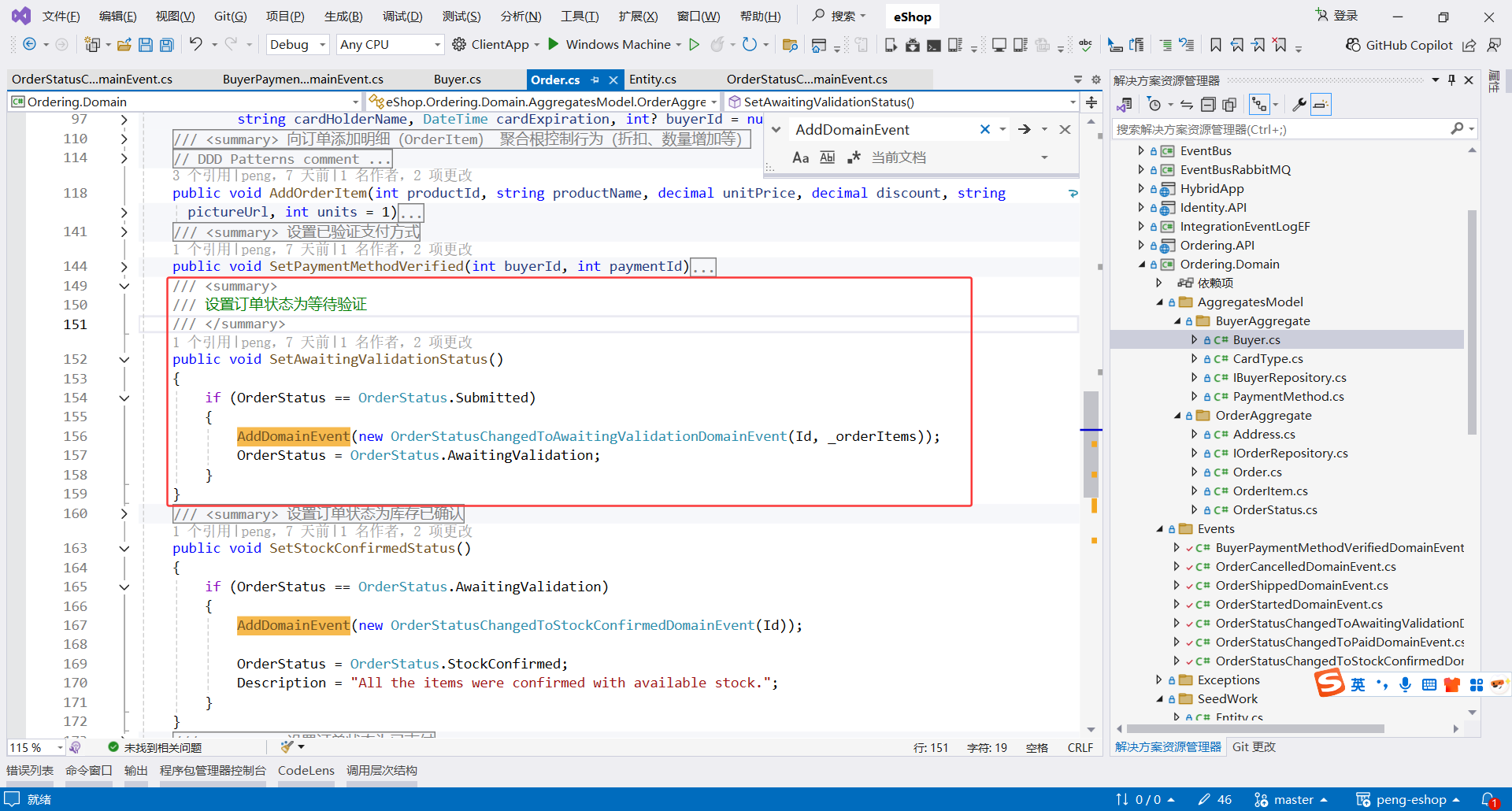Switch to the Entity.cs editor tab
The height and width of the screenshot is (811, 1512).
click(x=653, y=80)
